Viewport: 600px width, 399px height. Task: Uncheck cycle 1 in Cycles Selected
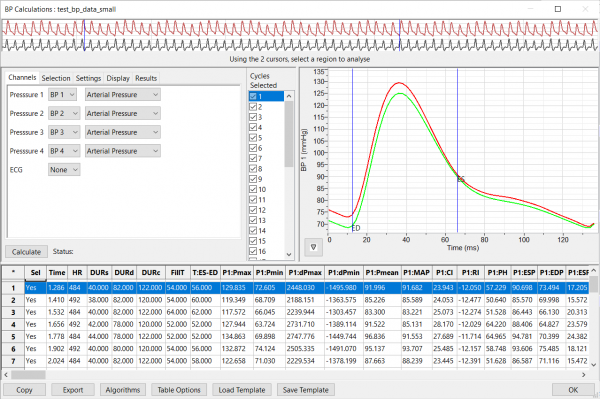click(x=253, y=96)
